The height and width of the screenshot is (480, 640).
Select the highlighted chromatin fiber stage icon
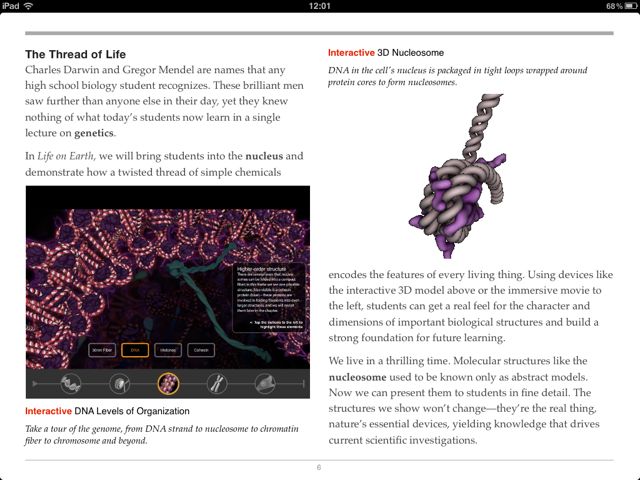tap(168, 384)
